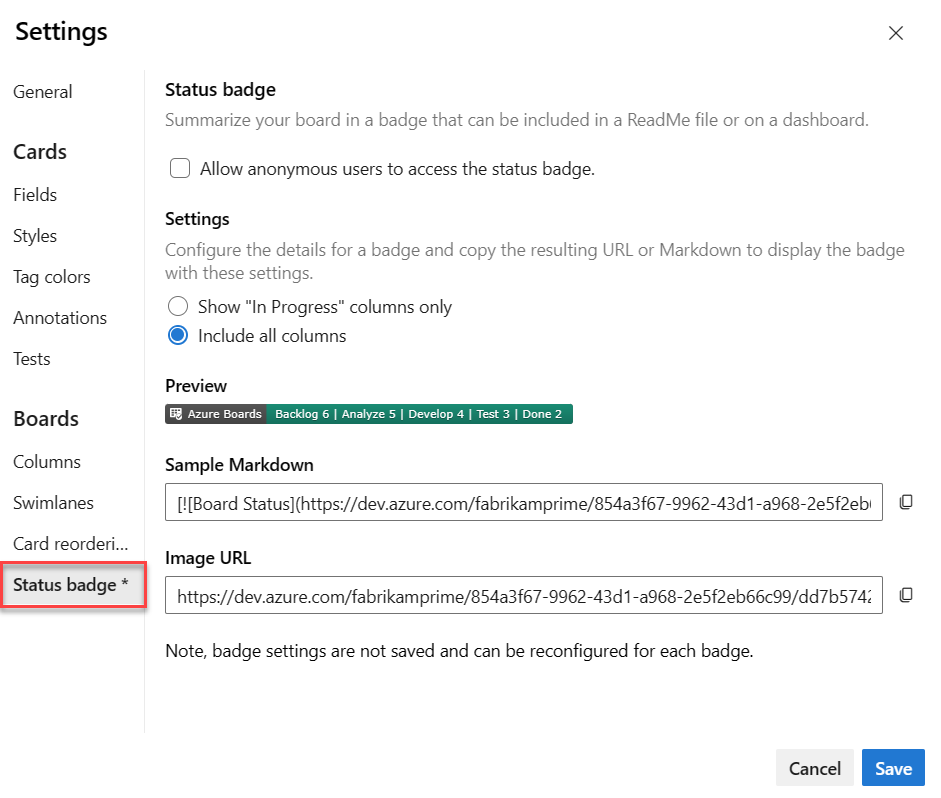Select Include all columns option
This screenshot has height=798, width=941.
(x=178, y=335)
